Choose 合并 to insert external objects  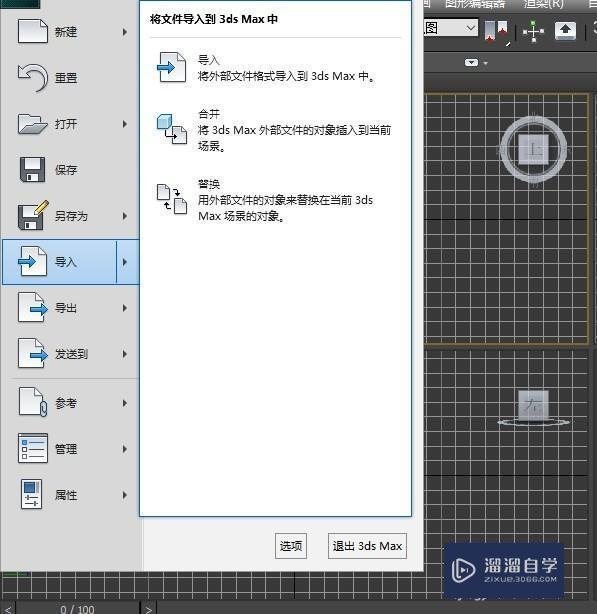tap(275, 130)
